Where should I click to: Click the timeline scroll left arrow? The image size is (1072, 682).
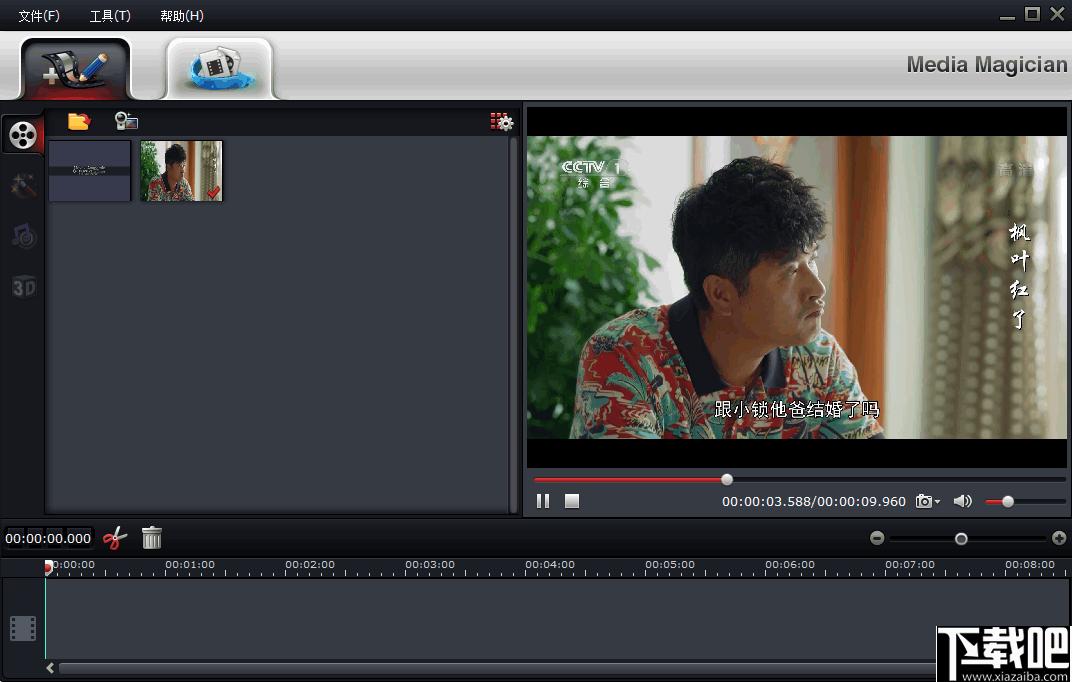50,668
